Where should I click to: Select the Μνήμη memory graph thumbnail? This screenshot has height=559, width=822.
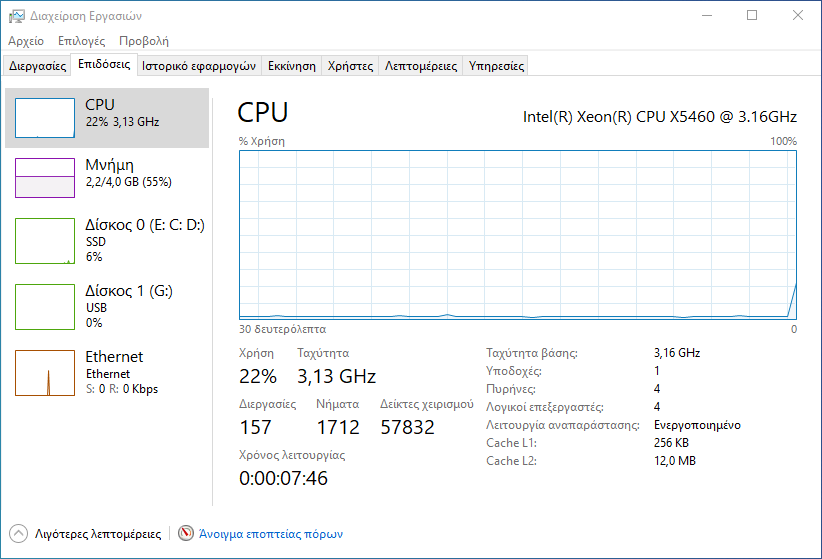45,178
